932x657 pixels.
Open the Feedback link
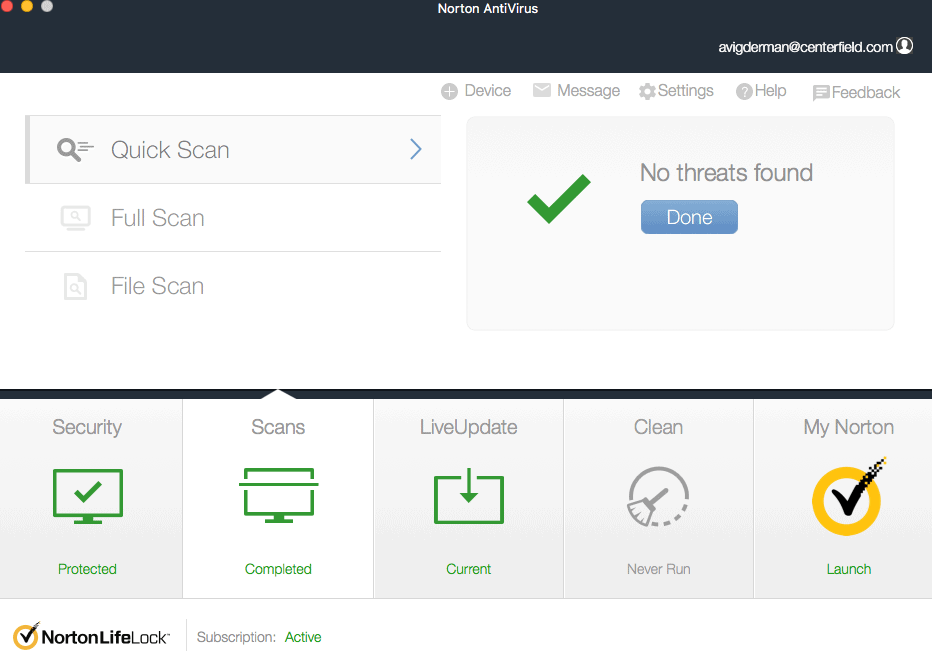click(x=856, y=91)
